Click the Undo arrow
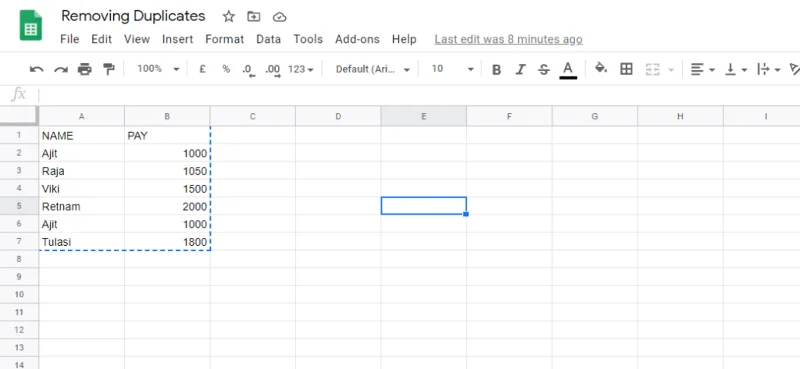The width and height of the screenshot is (800, 369). pos(36,69)
